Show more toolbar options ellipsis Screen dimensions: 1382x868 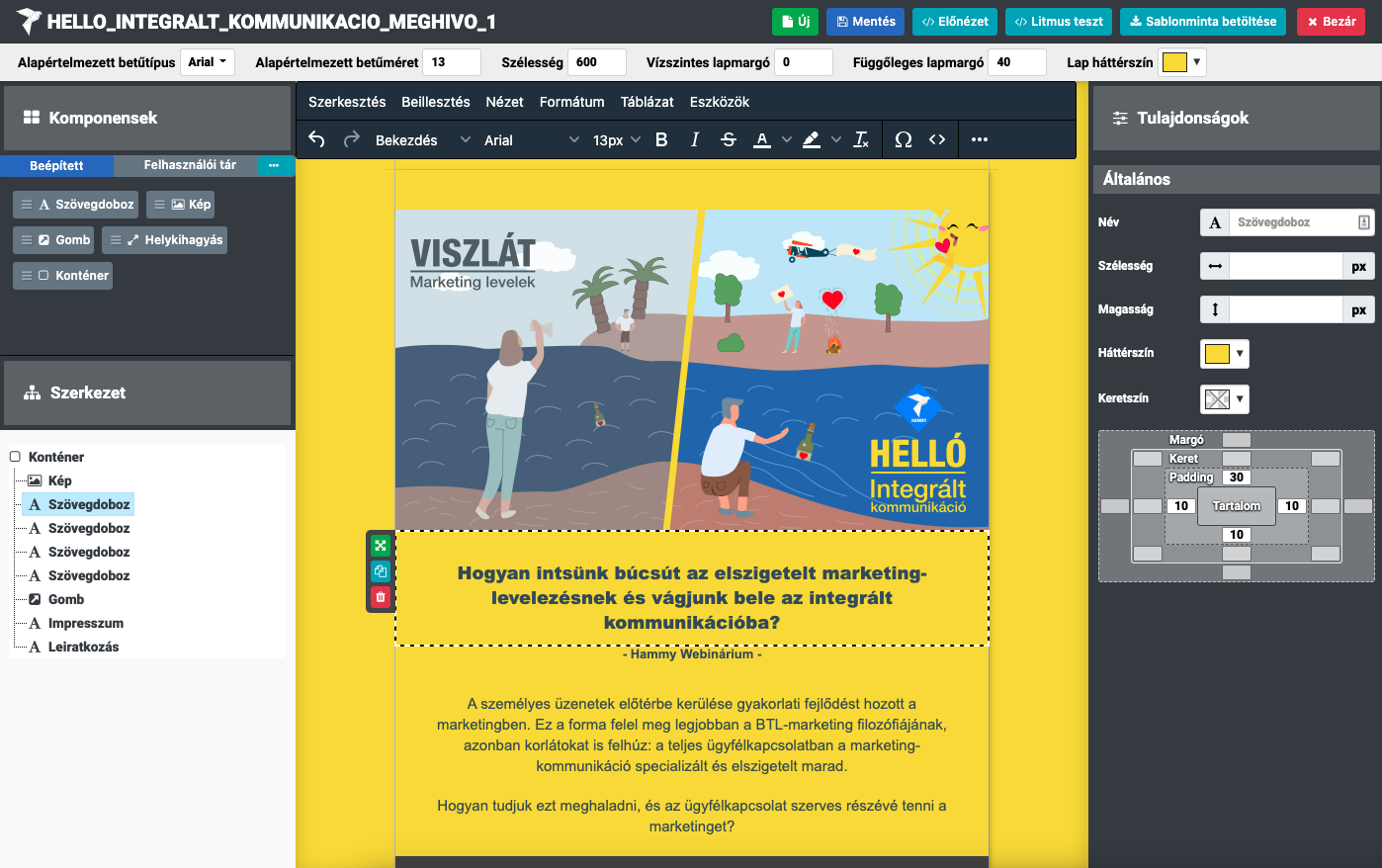[x=979, y=139]
